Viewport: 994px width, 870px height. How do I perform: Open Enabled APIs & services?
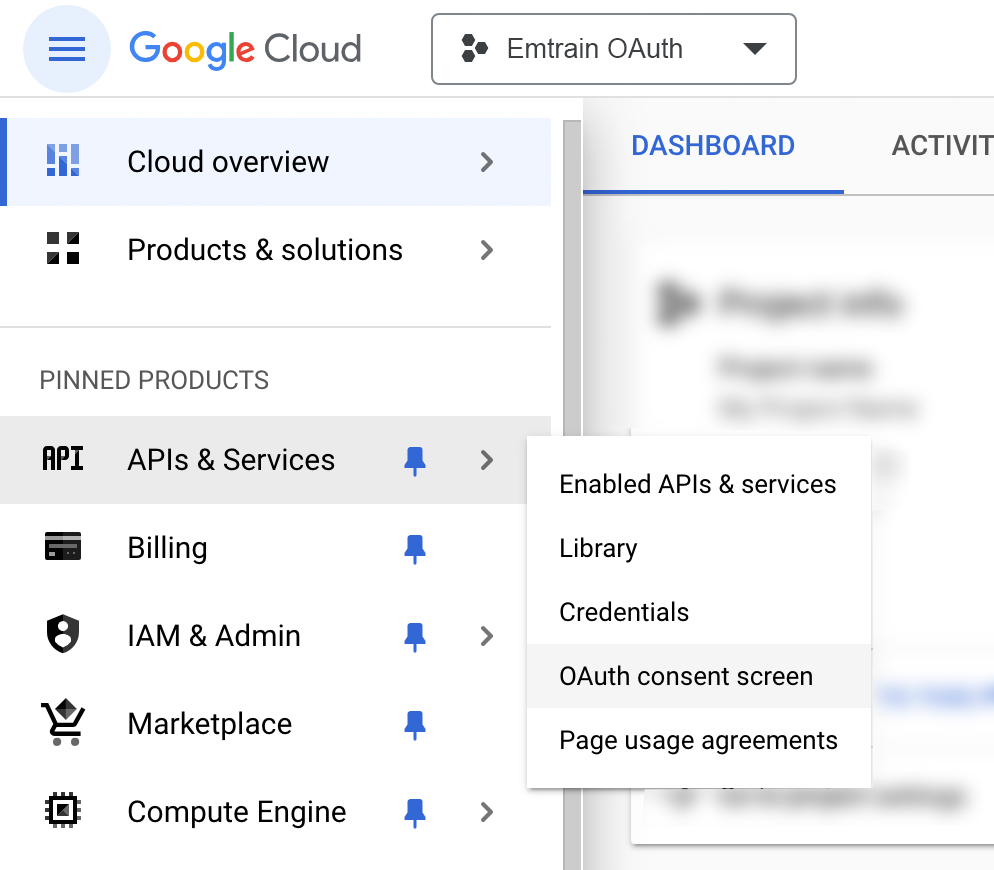tap(698, 484)
